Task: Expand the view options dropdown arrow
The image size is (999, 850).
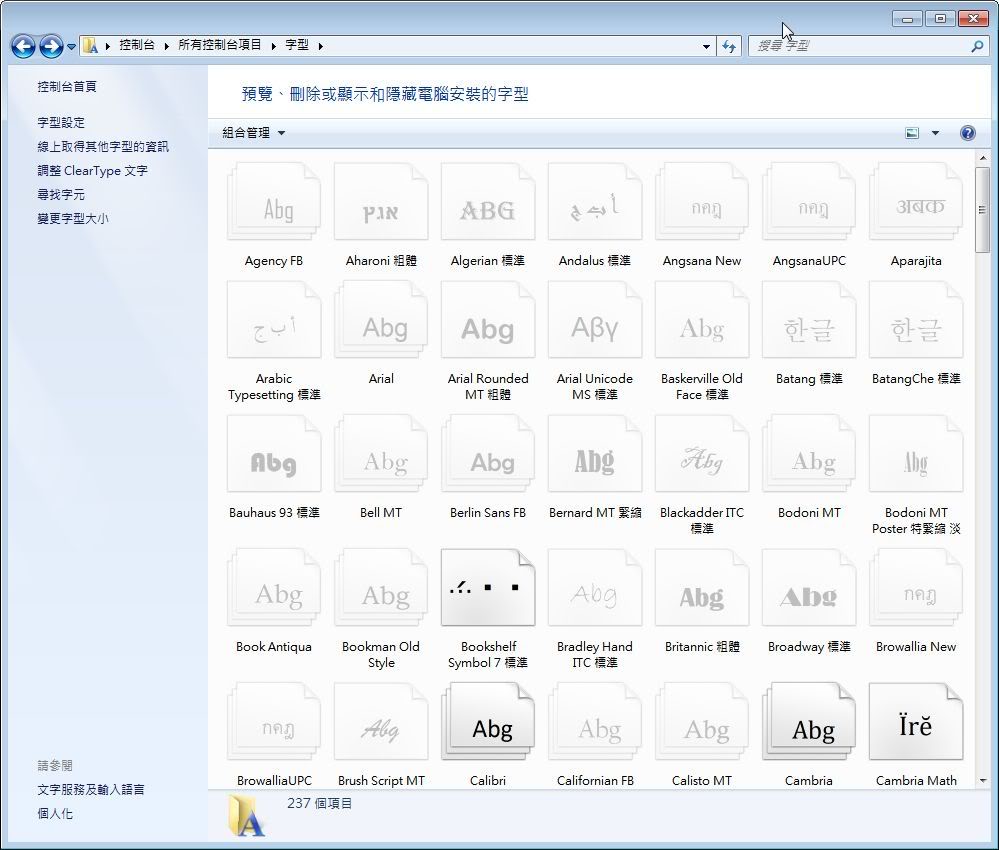Action: click(x=935, y=133)
